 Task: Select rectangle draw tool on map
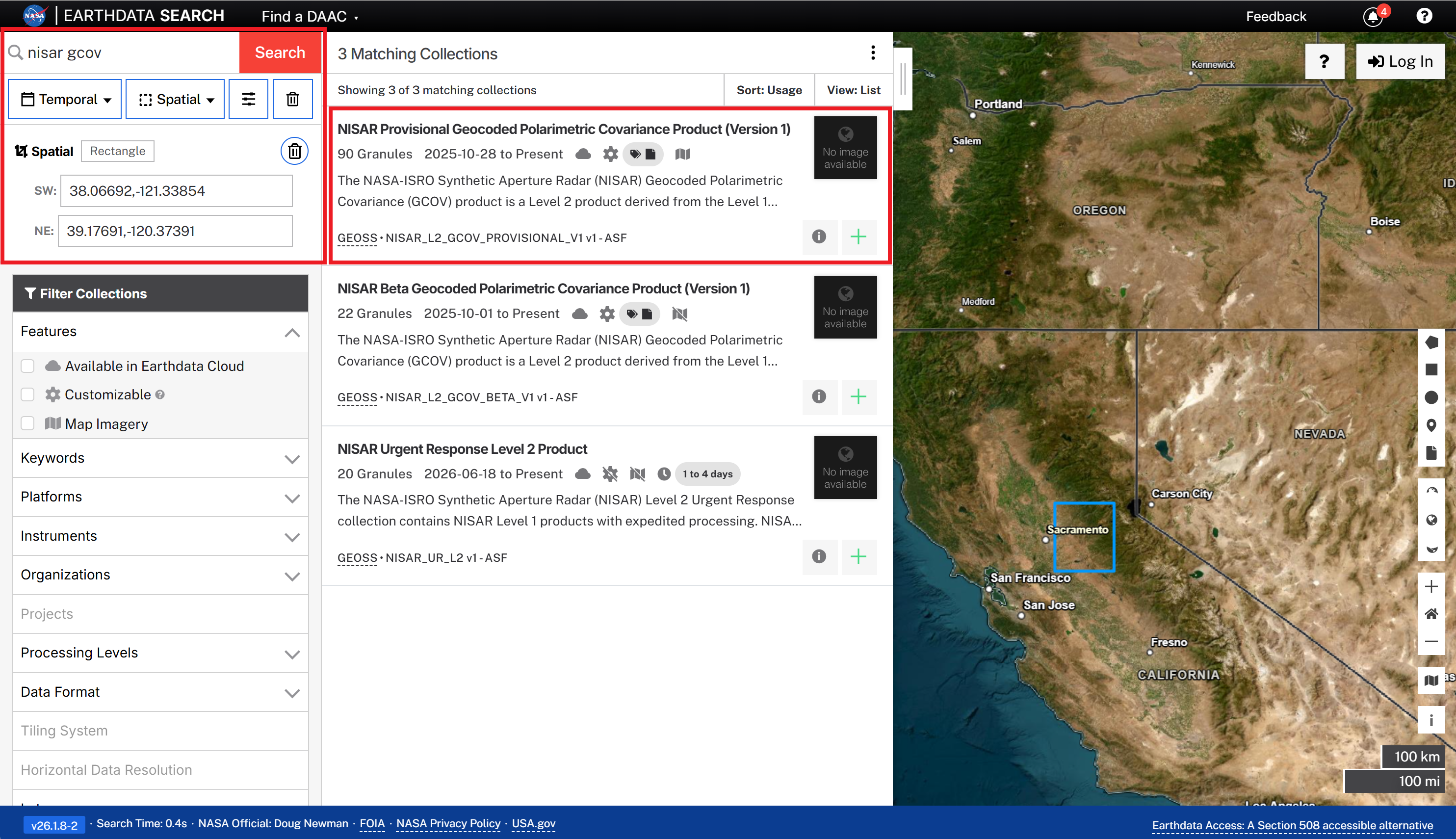1431,369
